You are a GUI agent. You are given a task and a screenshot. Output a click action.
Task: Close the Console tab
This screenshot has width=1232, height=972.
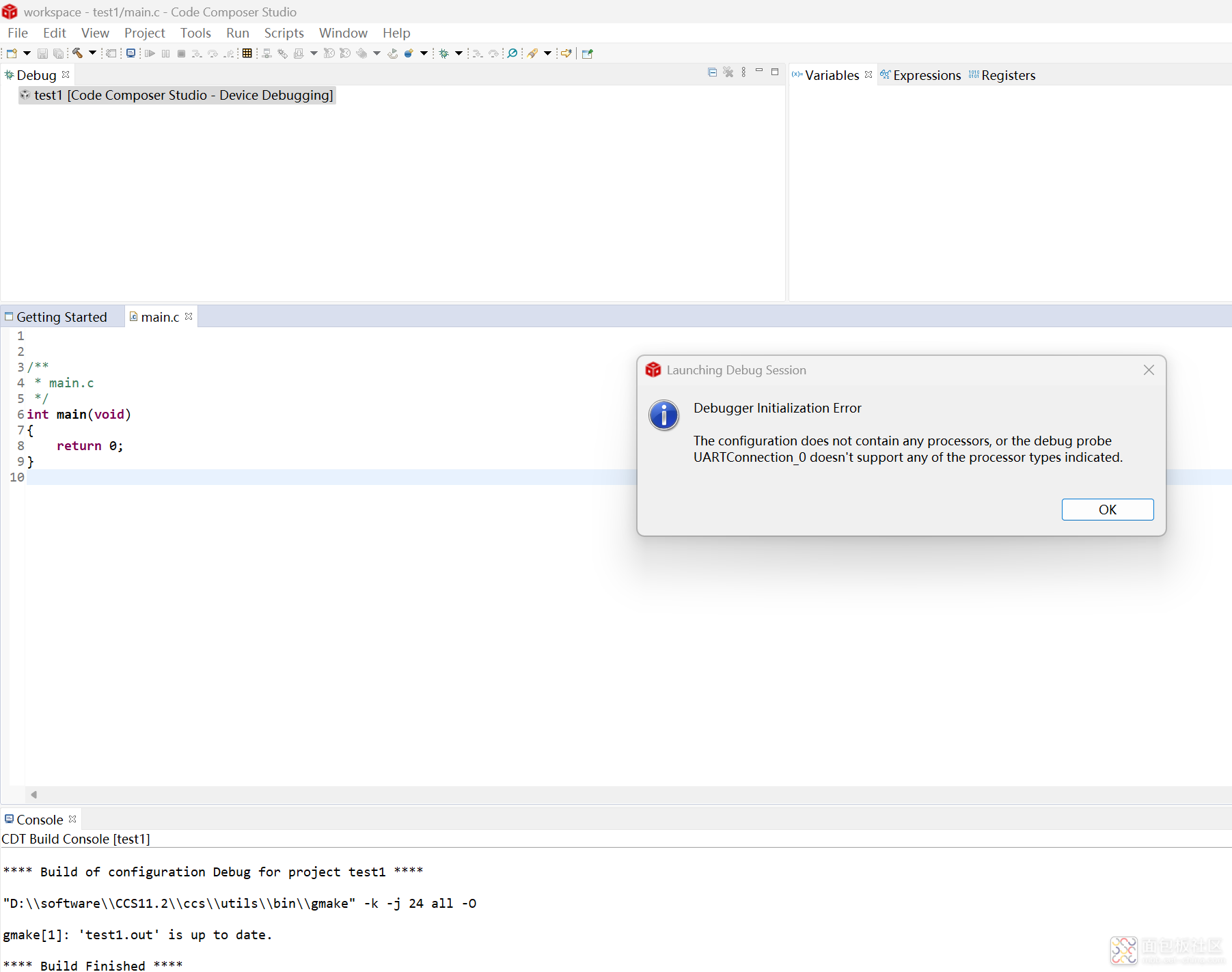pos(72,819)
